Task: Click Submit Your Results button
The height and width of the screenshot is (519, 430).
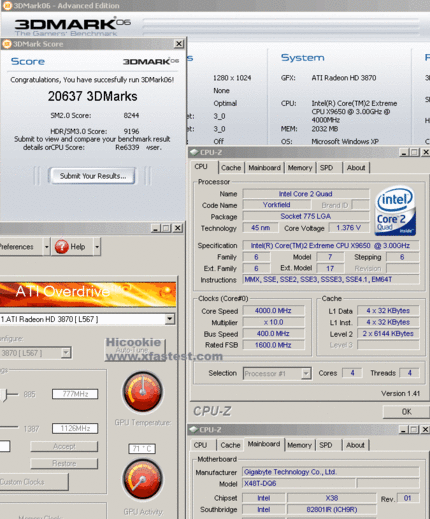Action: [x=93, y=176]
